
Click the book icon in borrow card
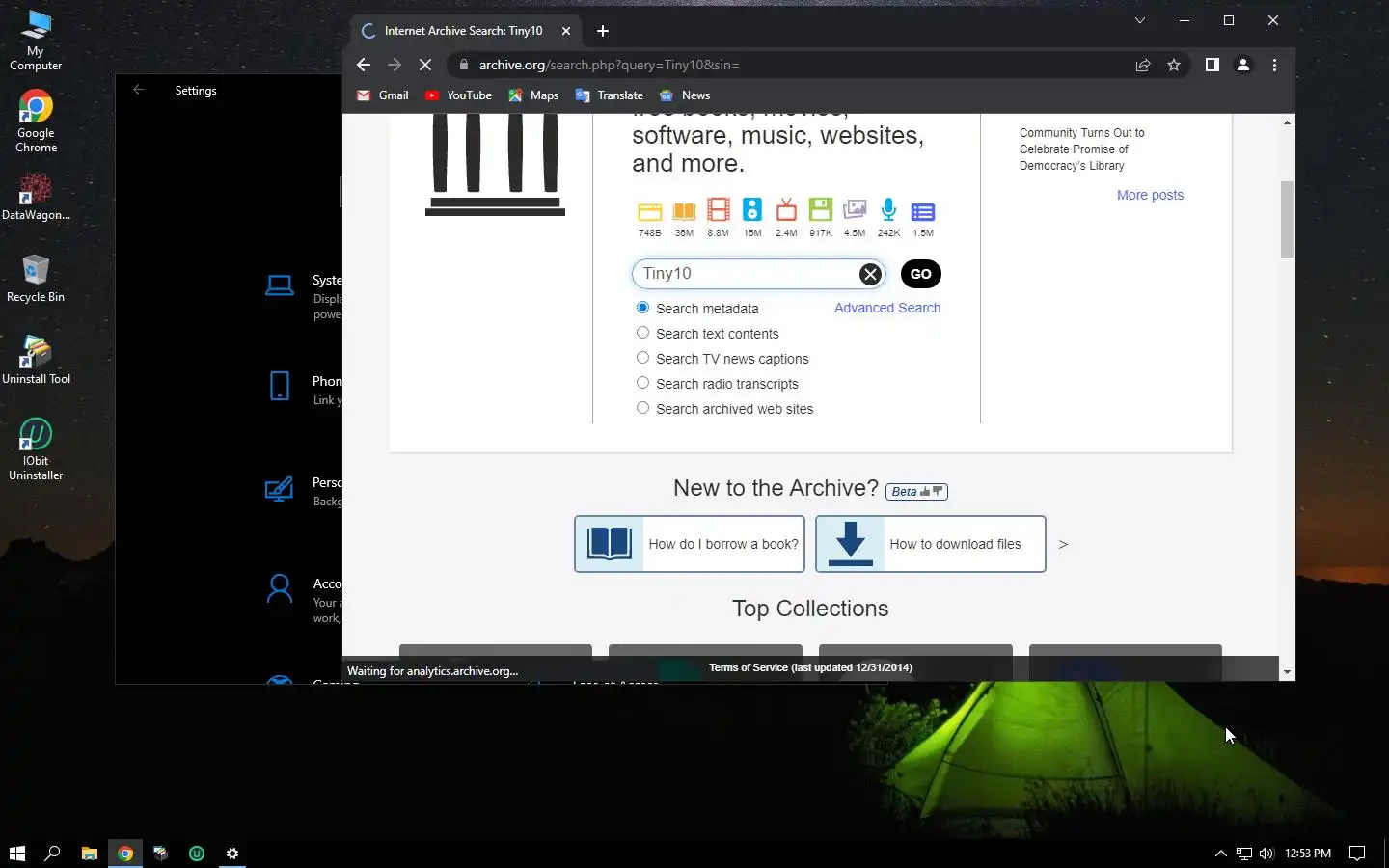(x=610, y=544)
